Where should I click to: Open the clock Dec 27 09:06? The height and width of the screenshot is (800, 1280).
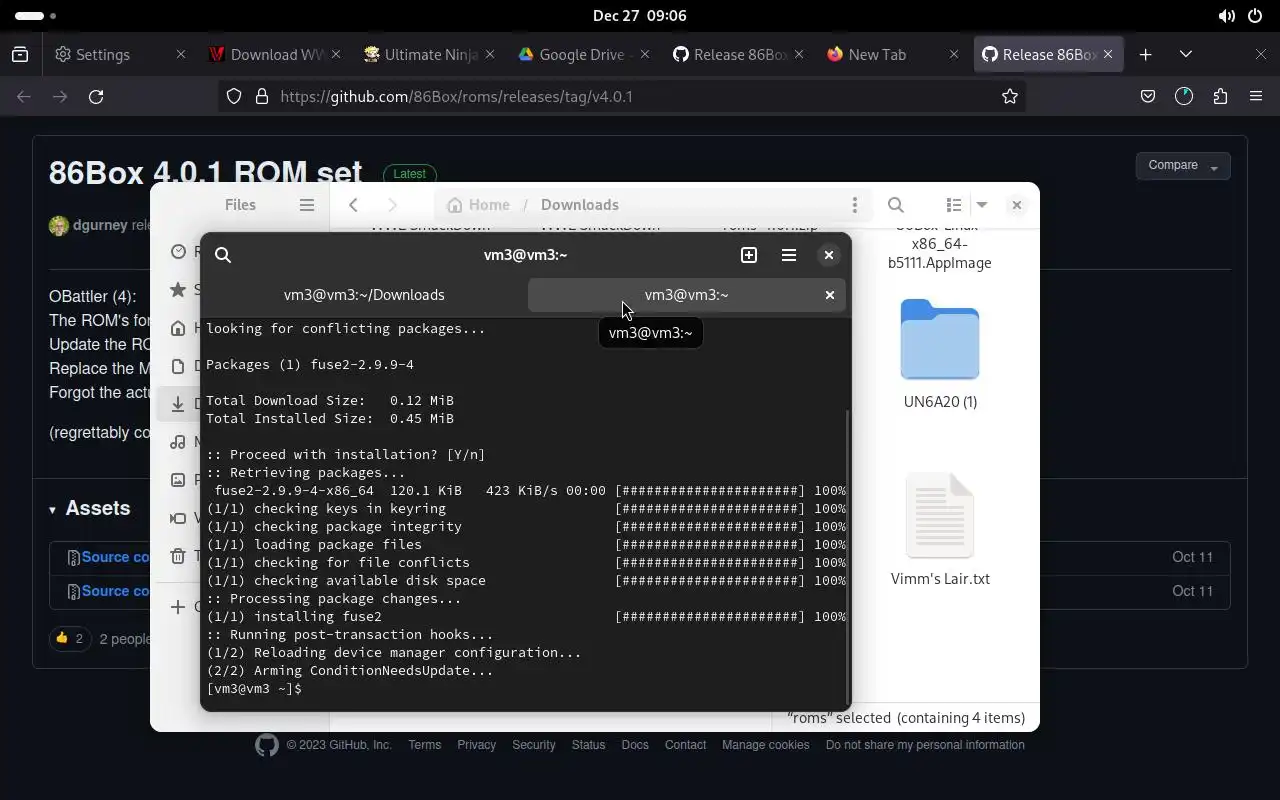tap(639, 16)
